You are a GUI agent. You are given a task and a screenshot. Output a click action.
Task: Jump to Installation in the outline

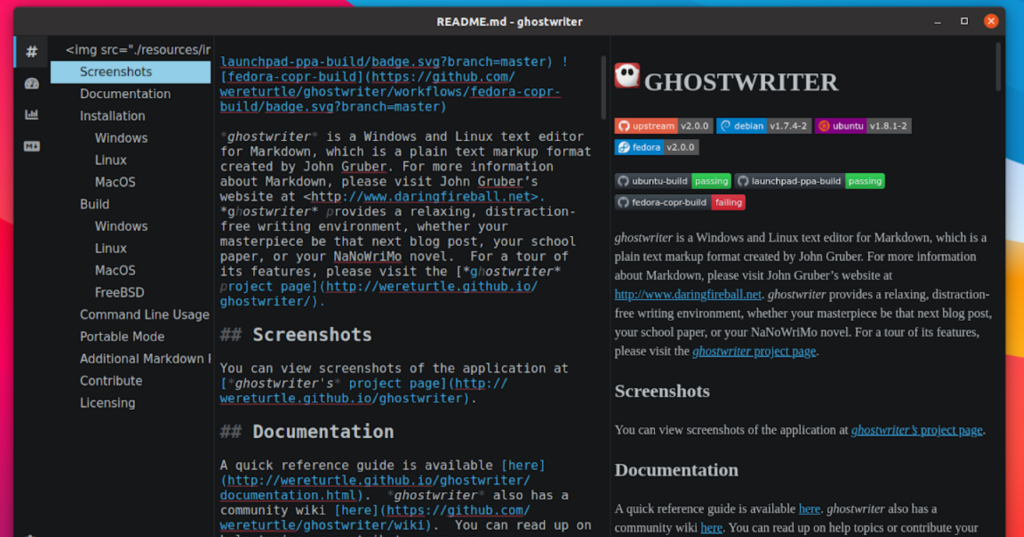[x=112, y=116]
